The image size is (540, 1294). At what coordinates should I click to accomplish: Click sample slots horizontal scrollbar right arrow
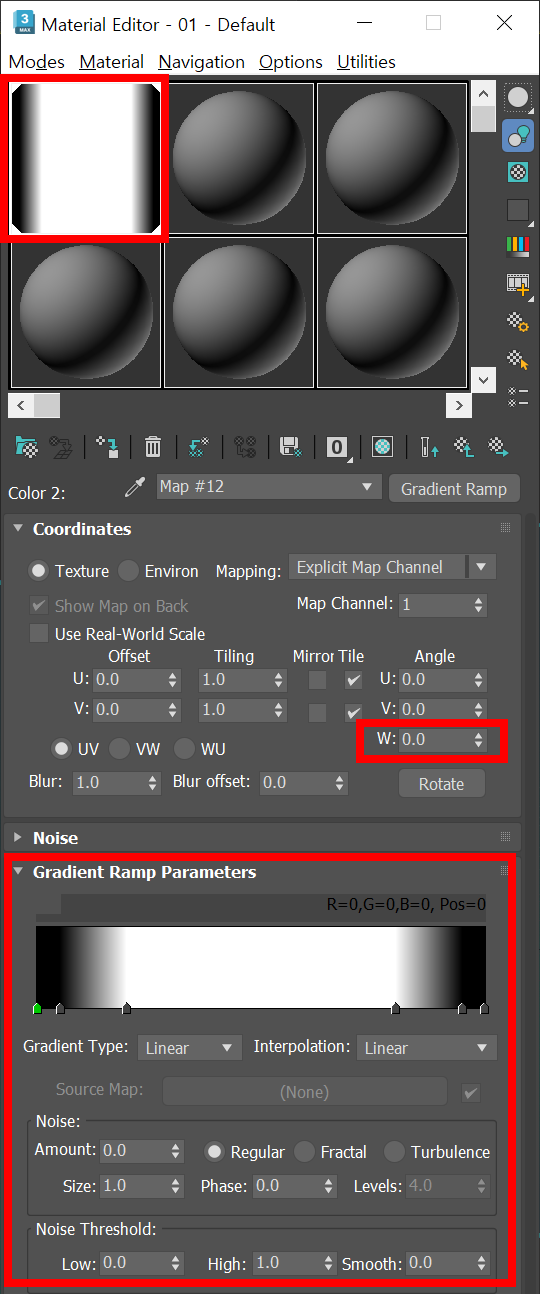point(459,405)
